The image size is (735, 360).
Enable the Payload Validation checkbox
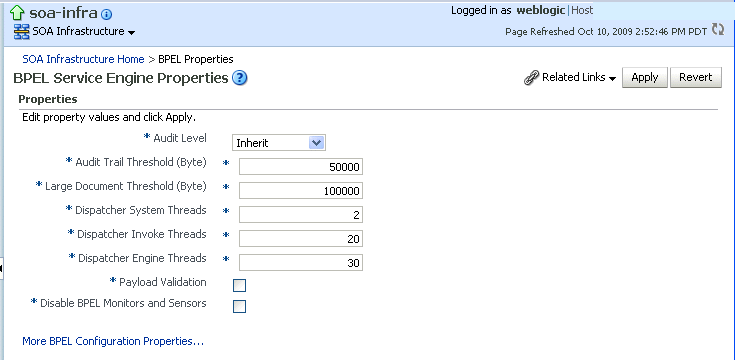click(239, 285)
